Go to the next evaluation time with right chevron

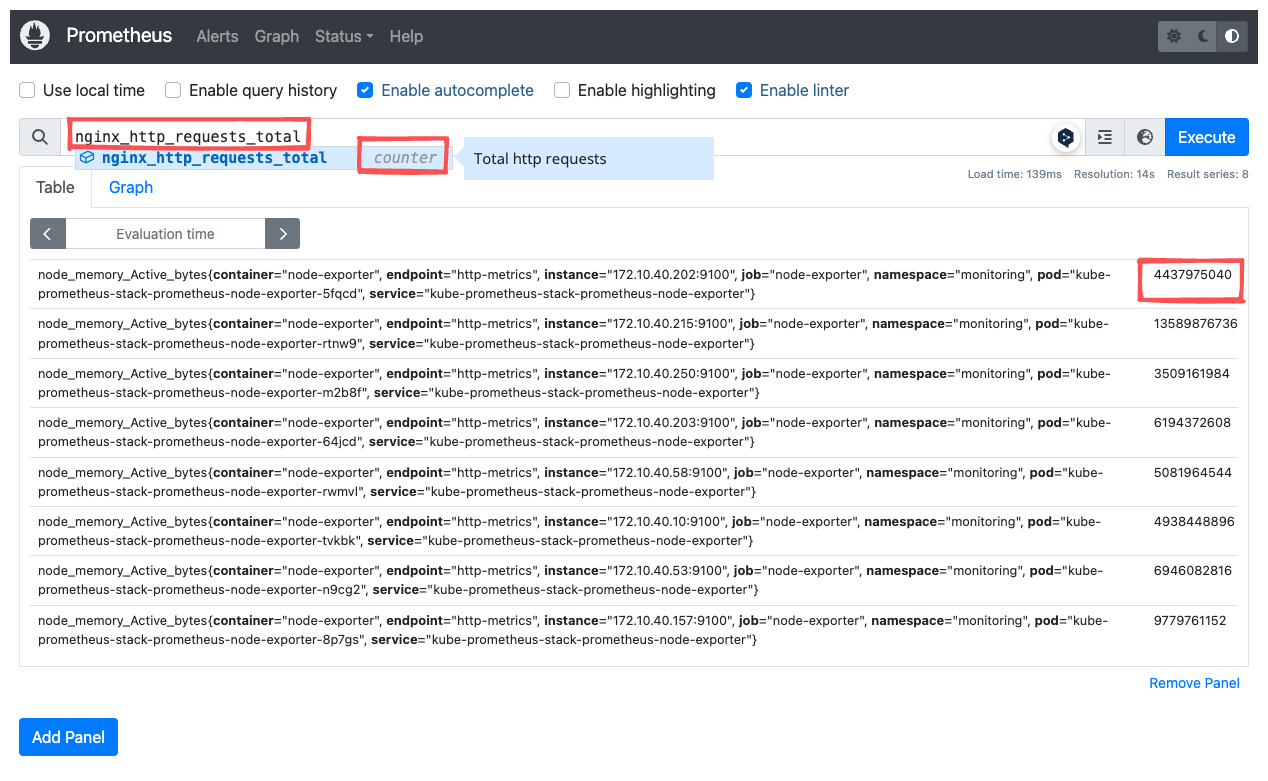point(283,234)
